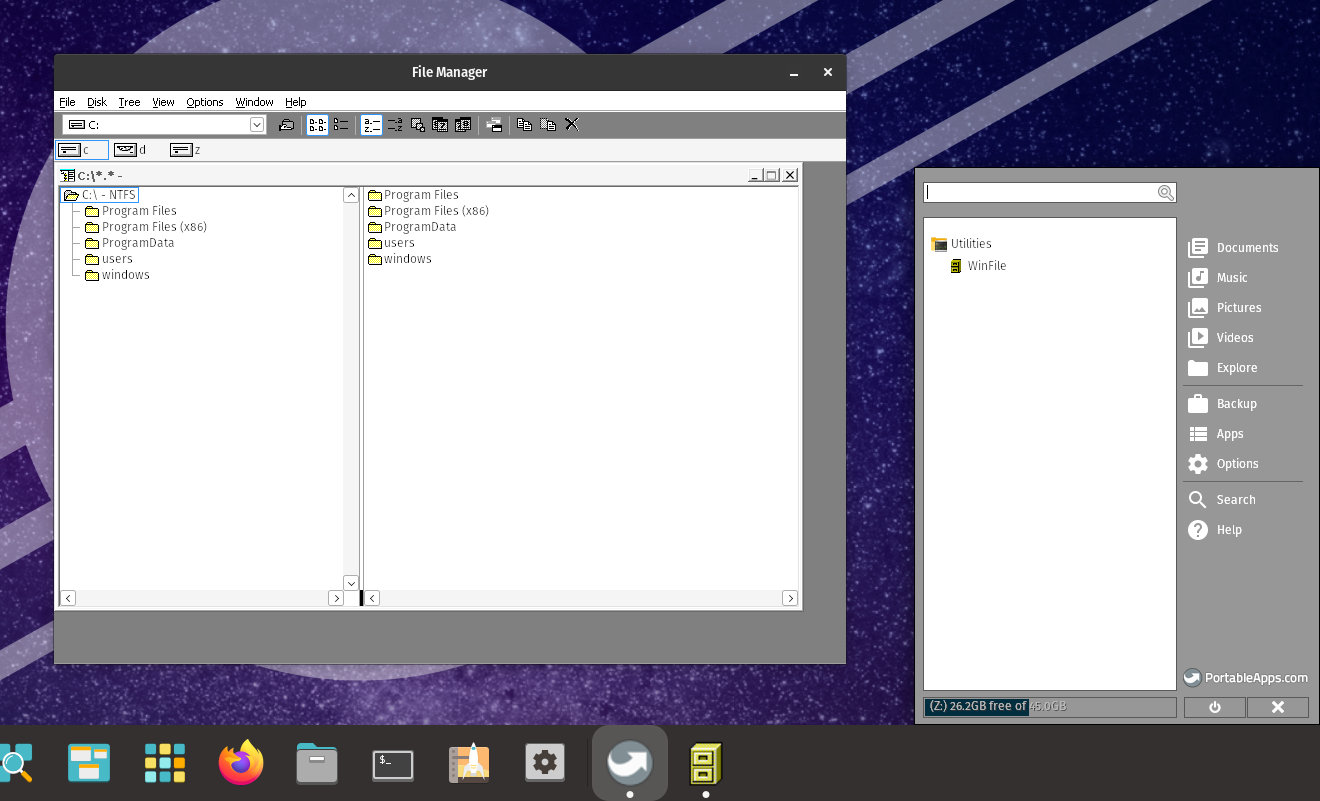Open the drive selection combo box
The height and width of the screenshot is (801, 1320).
(x=164, y=125)
